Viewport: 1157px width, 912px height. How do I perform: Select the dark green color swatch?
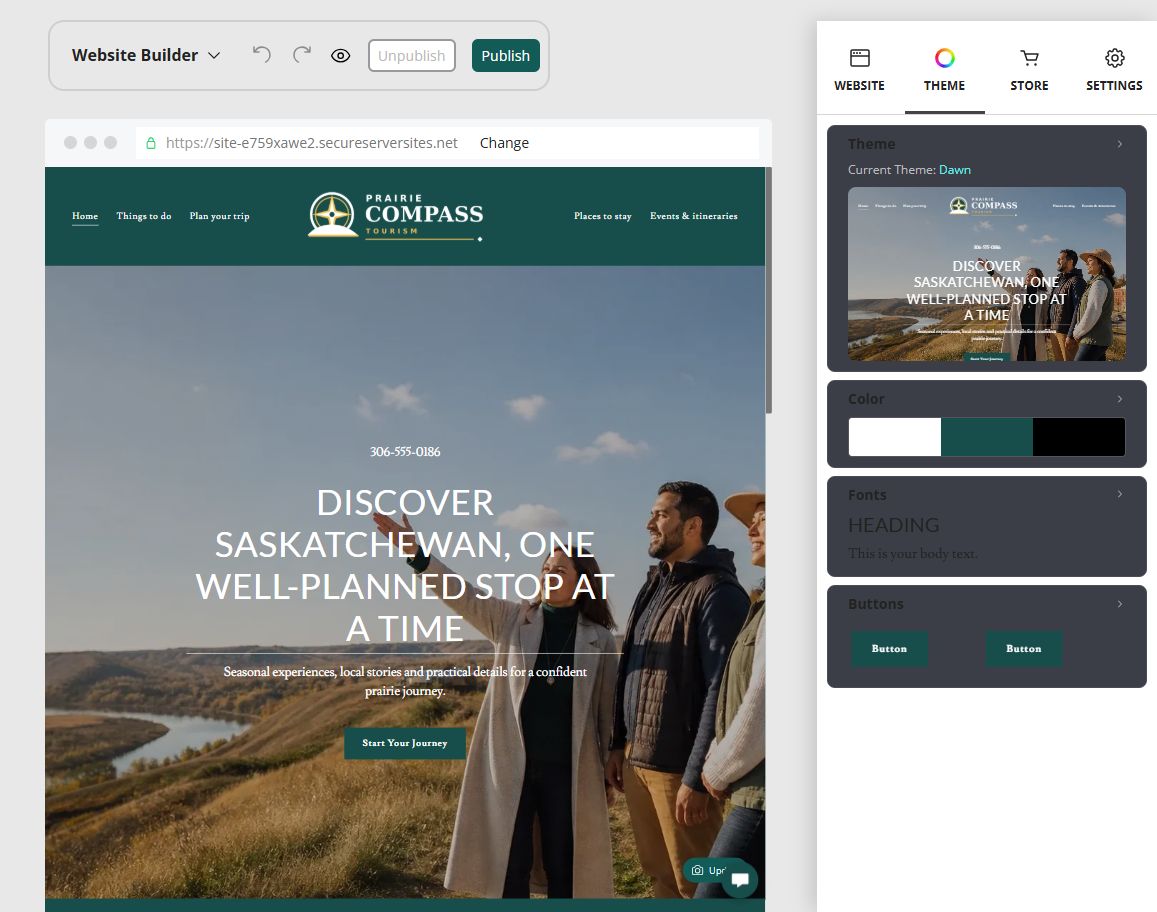tap(987, 437)
